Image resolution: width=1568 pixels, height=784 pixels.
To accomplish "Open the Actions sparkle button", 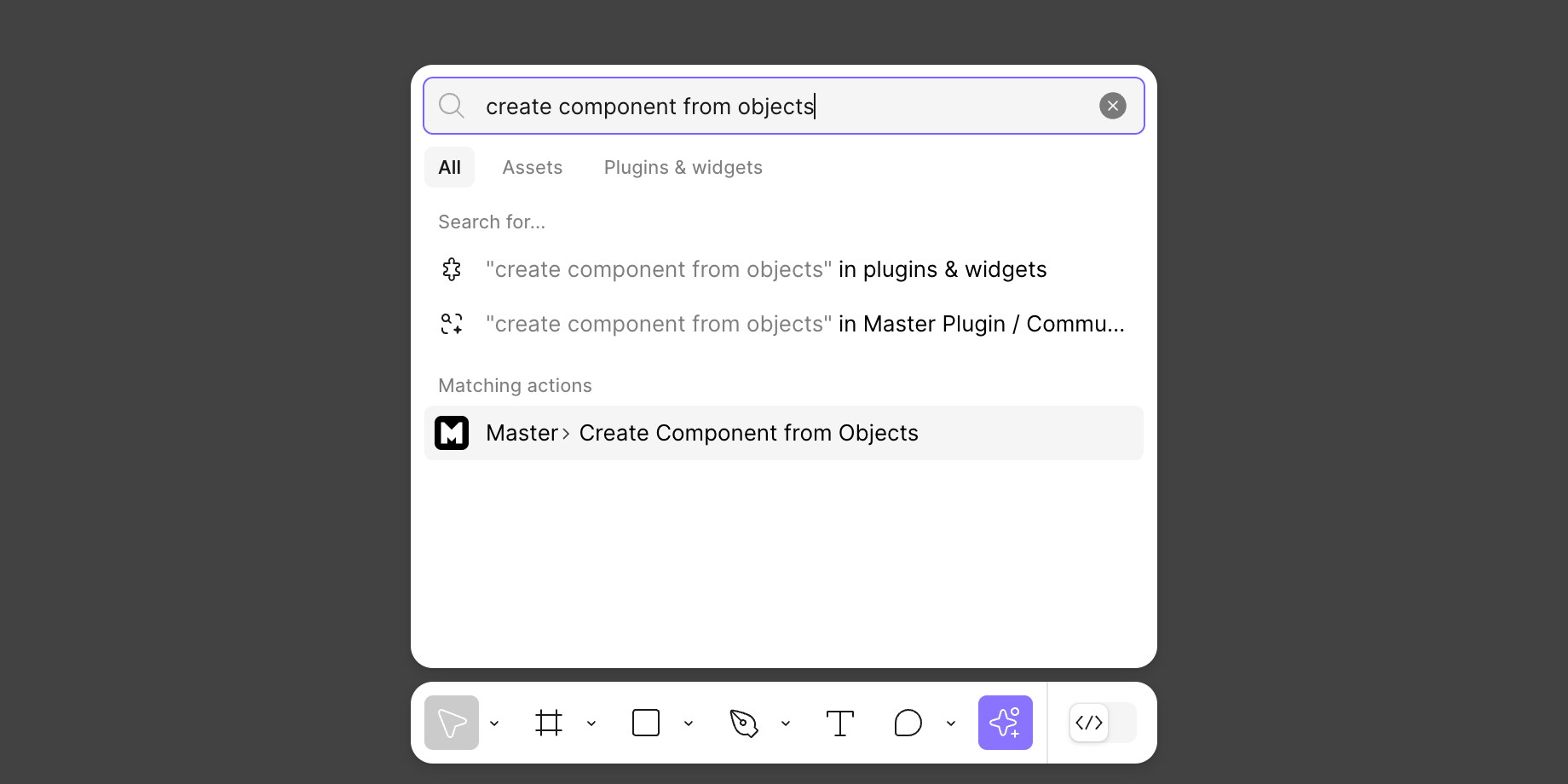I will pyautogui.click(x=1006, y=723).
